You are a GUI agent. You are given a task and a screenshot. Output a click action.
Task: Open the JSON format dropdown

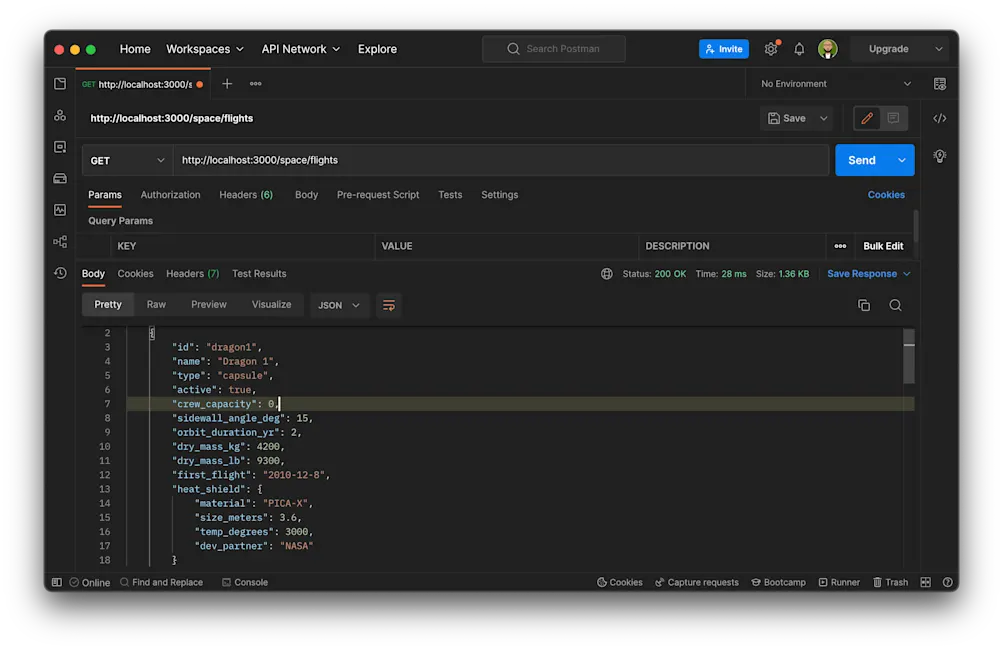point(338,304)
